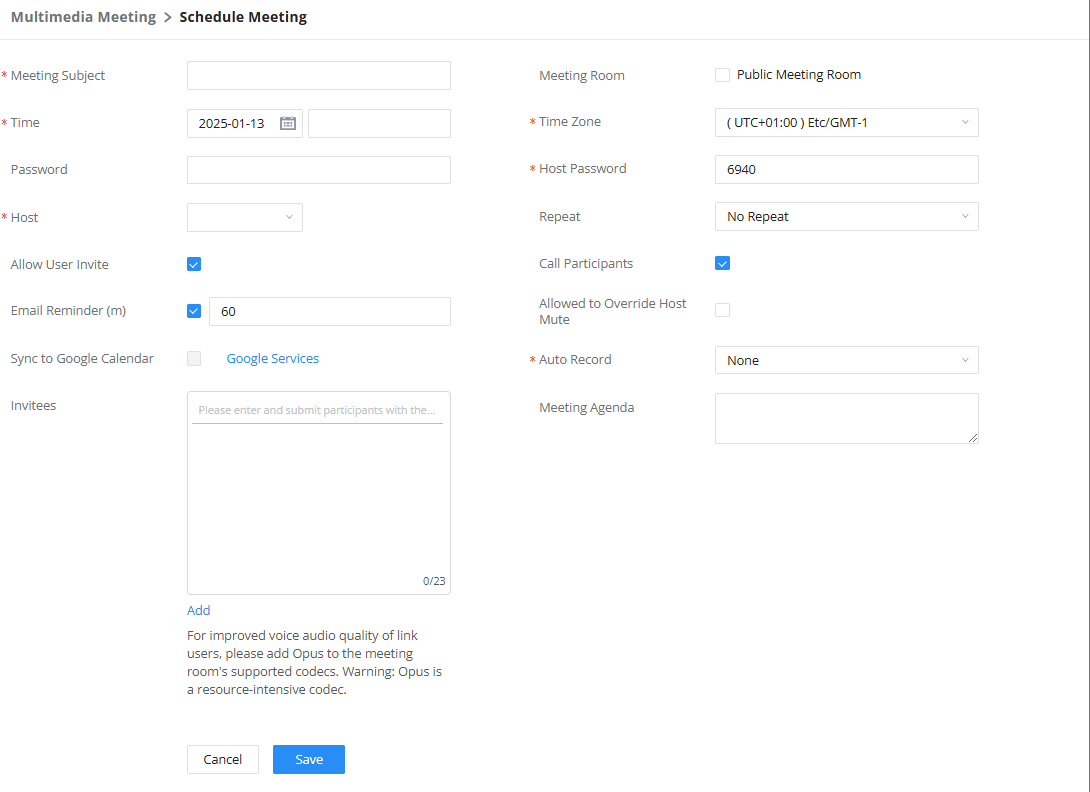Go back to Multimedia Meeting breadcrumb

(83, 17)
